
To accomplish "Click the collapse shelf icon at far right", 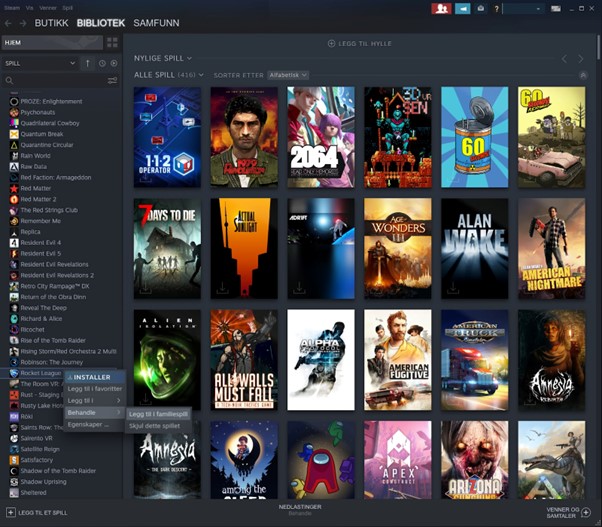I will tap(583, 75).
